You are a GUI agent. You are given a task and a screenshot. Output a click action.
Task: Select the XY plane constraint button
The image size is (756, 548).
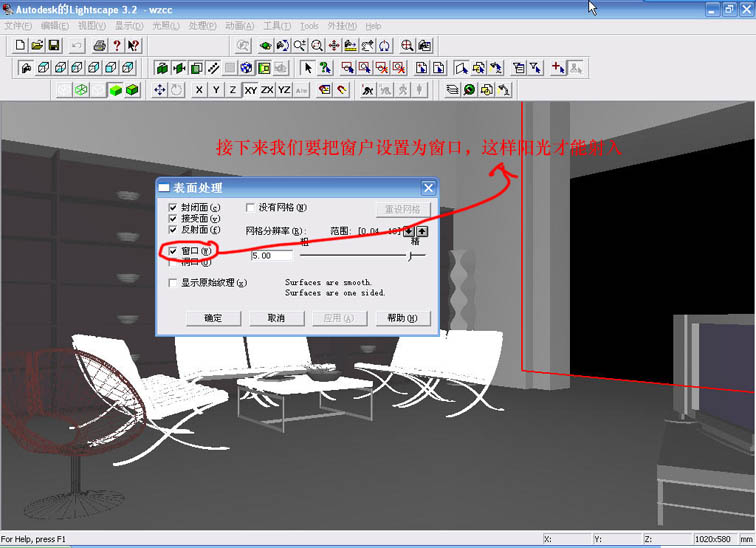(251, 90)
